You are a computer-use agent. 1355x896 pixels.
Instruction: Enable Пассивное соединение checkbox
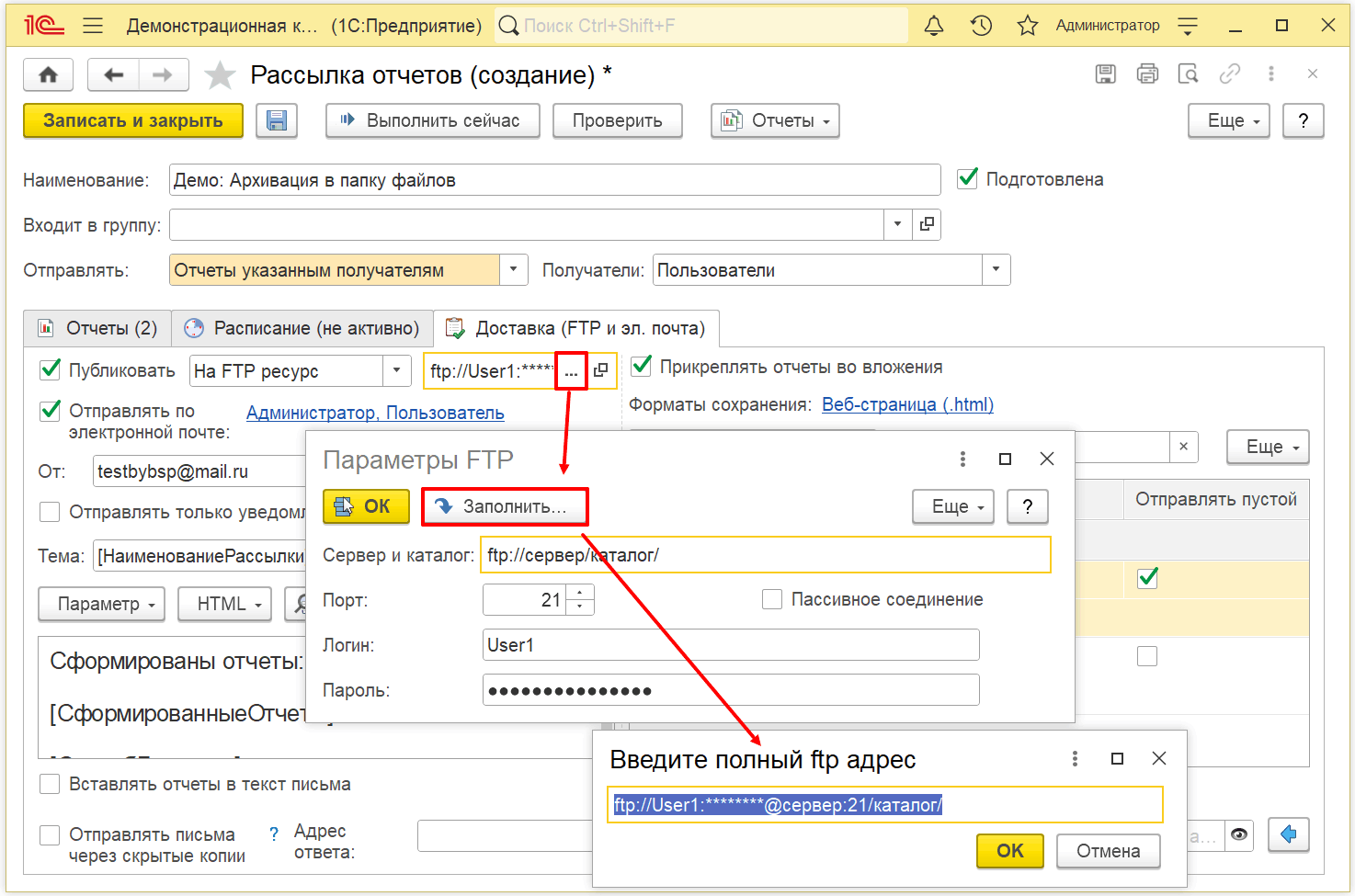(x=772, y=599)
